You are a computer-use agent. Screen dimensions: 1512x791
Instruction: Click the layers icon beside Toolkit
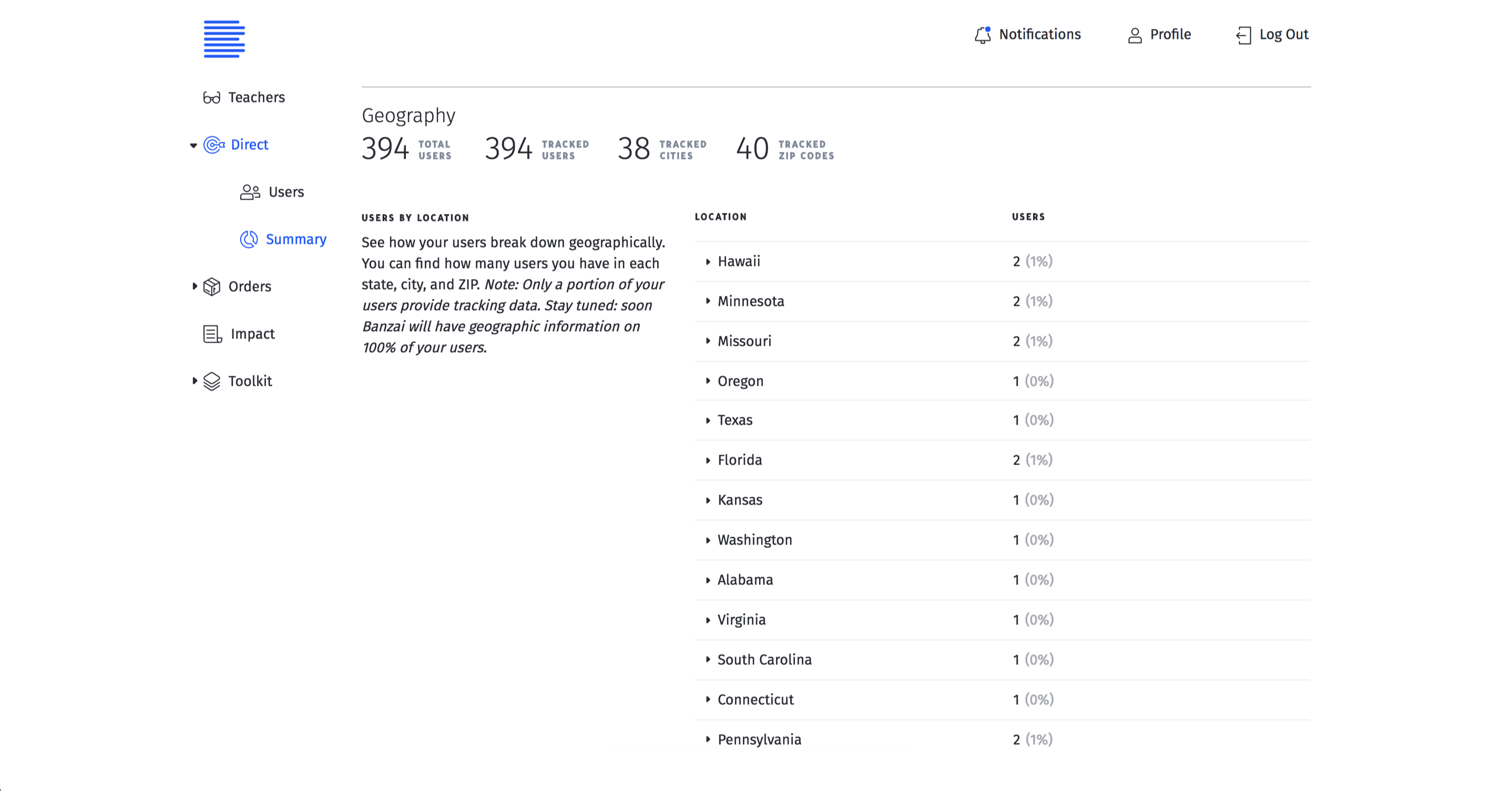(x=212, y=381)
